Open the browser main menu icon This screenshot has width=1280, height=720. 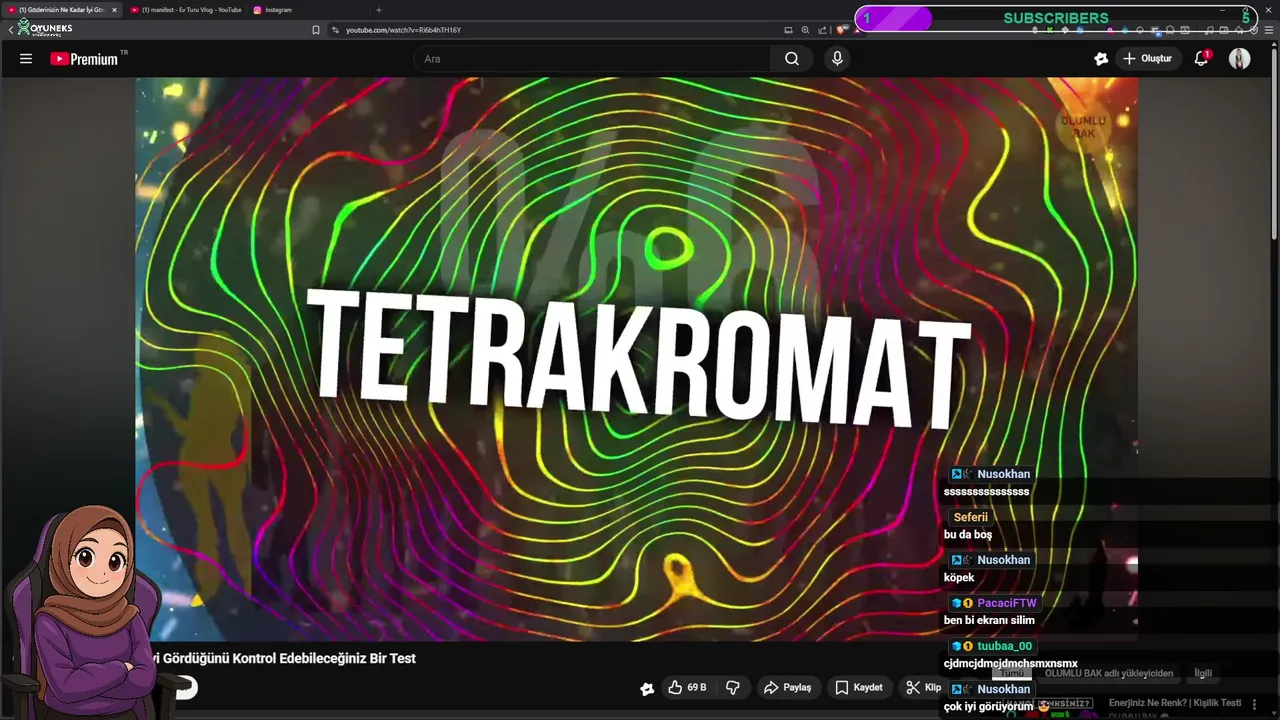tap(1269, 30)
